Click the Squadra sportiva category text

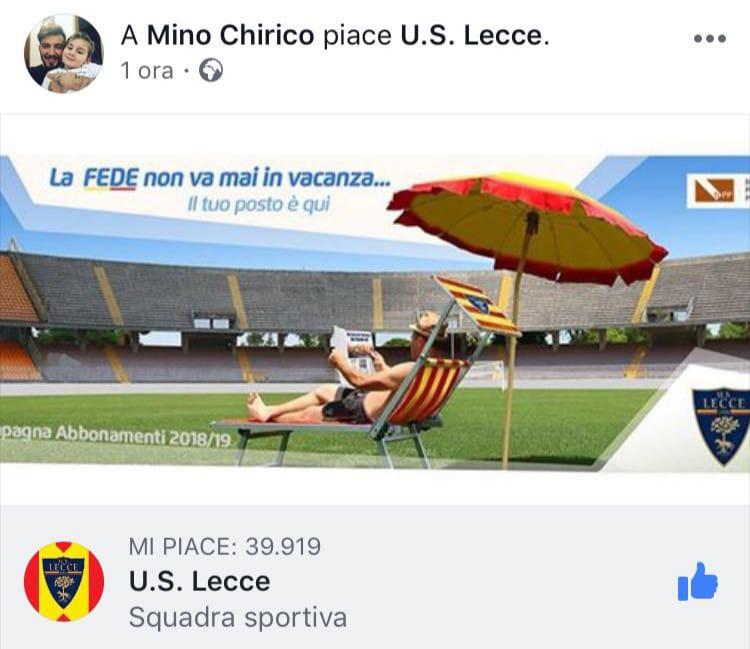tap(238, 617)
